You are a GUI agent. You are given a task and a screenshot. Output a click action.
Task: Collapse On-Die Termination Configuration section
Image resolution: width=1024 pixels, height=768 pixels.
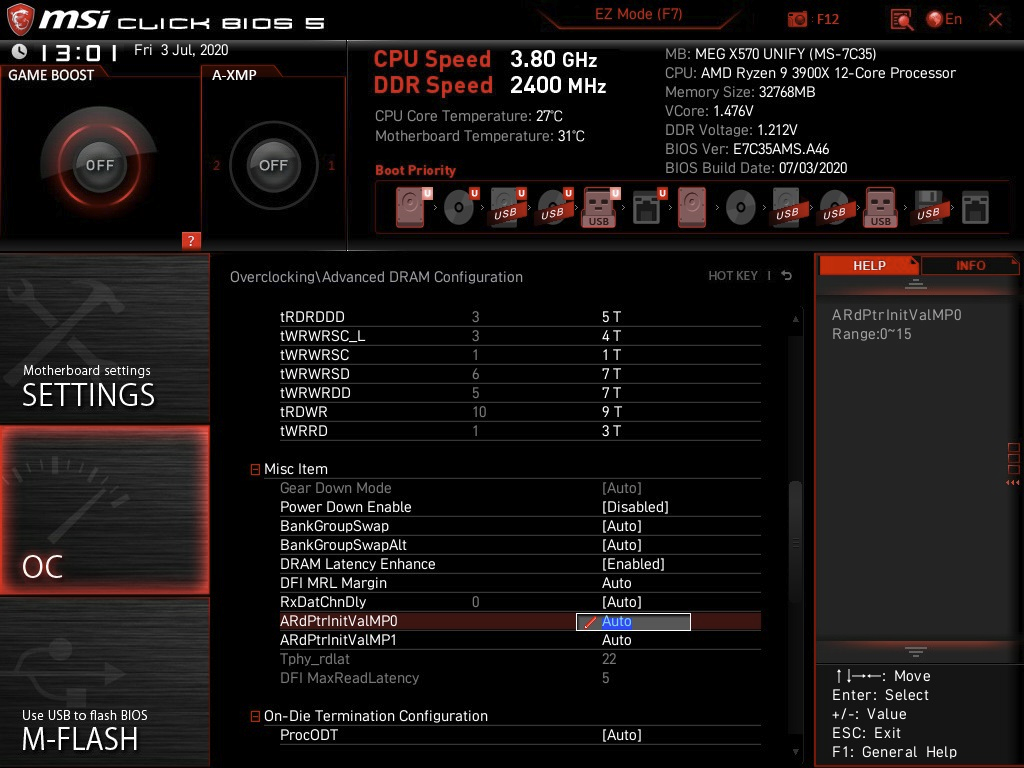pyautogui.click(x=255, y=716)
